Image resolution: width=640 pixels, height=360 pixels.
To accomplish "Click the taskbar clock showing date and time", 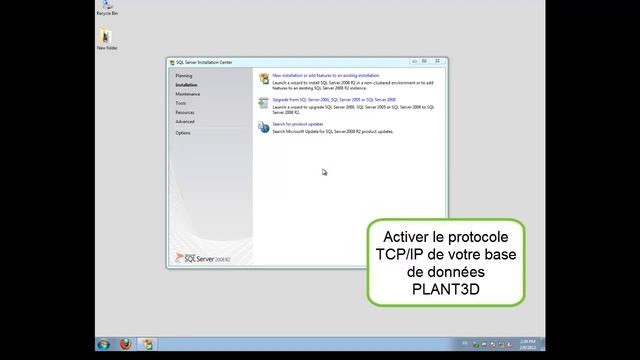I will (527, 344).
